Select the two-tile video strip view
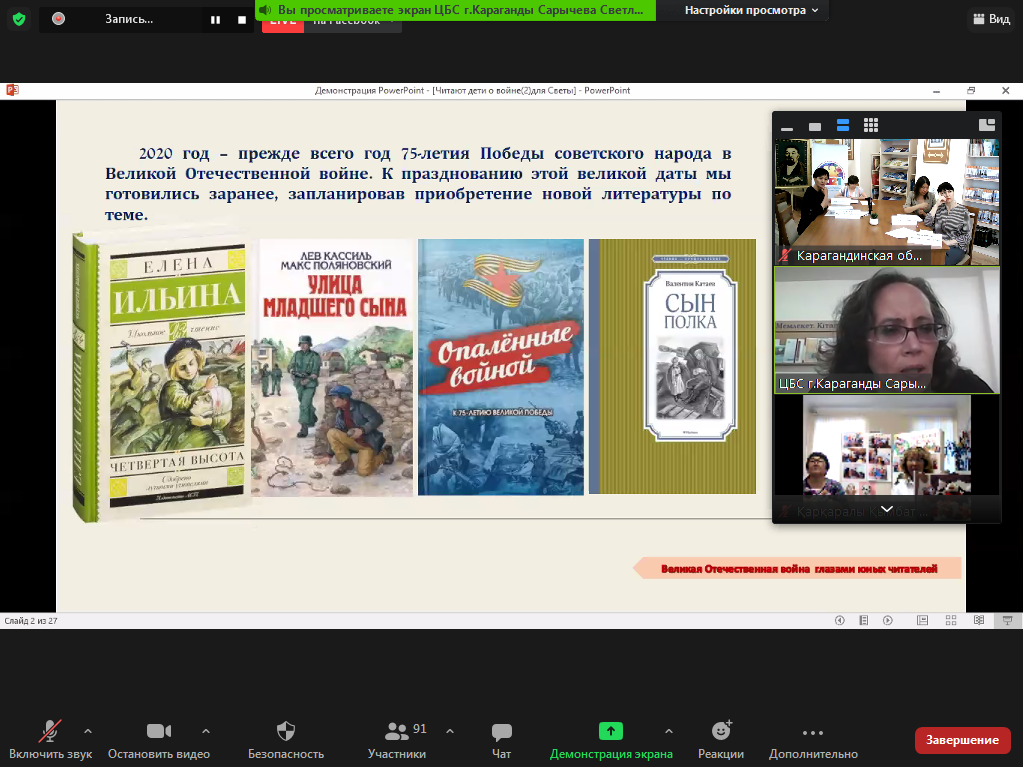This screenshot has width=1031, height=771. (843, 125)
